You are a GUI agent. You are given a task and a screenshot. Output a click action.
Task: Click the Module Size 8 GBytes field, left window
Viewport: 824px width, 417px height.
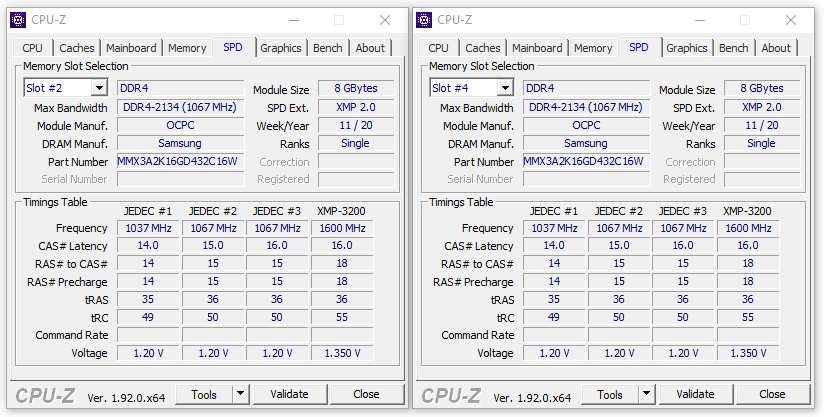coord(356,88)
